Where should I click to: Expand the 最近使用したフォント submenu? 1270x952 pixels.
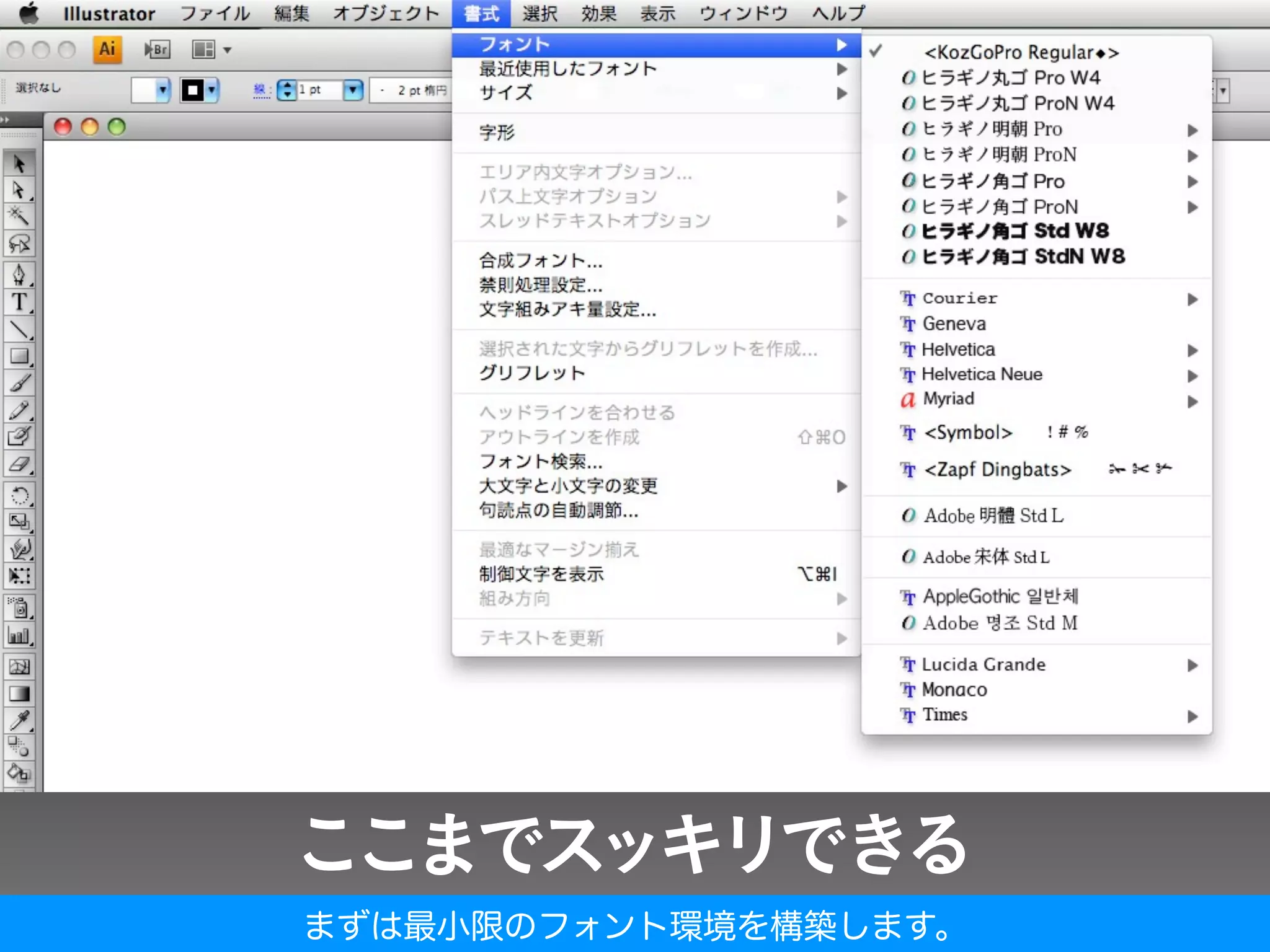(657, 69)
